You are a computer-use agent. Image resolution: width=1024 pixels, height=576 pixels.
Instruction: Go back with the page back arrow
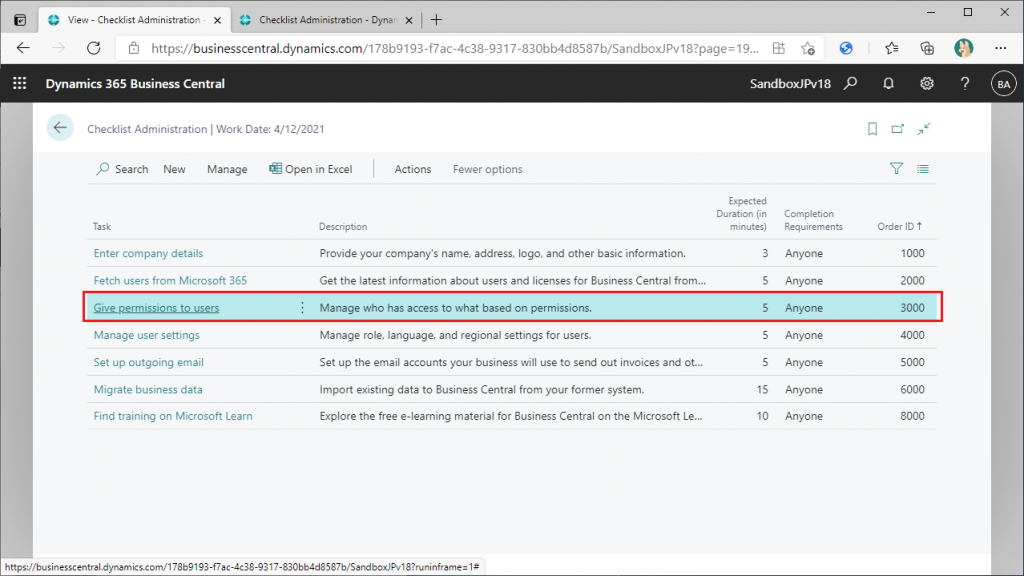[x=60, y=128]
